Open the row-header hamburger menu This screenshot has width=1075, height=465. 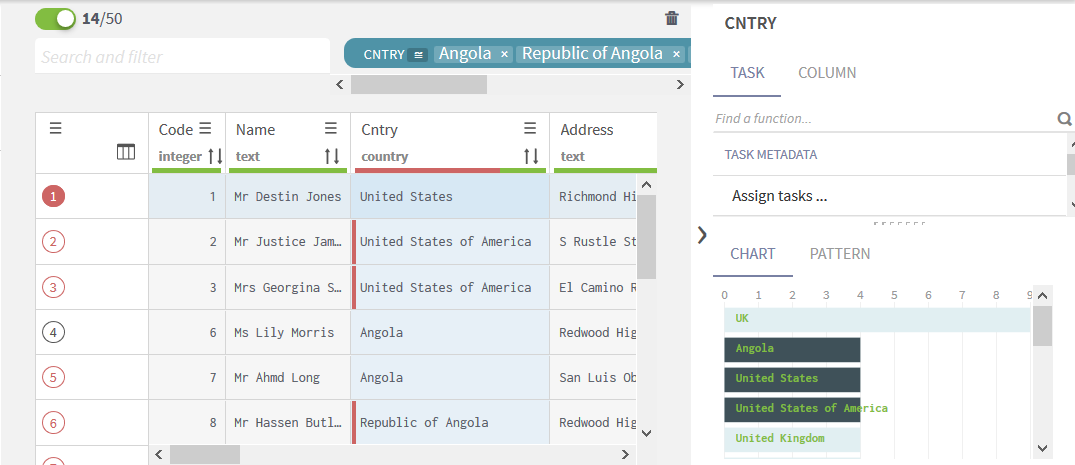coord(56,129)
